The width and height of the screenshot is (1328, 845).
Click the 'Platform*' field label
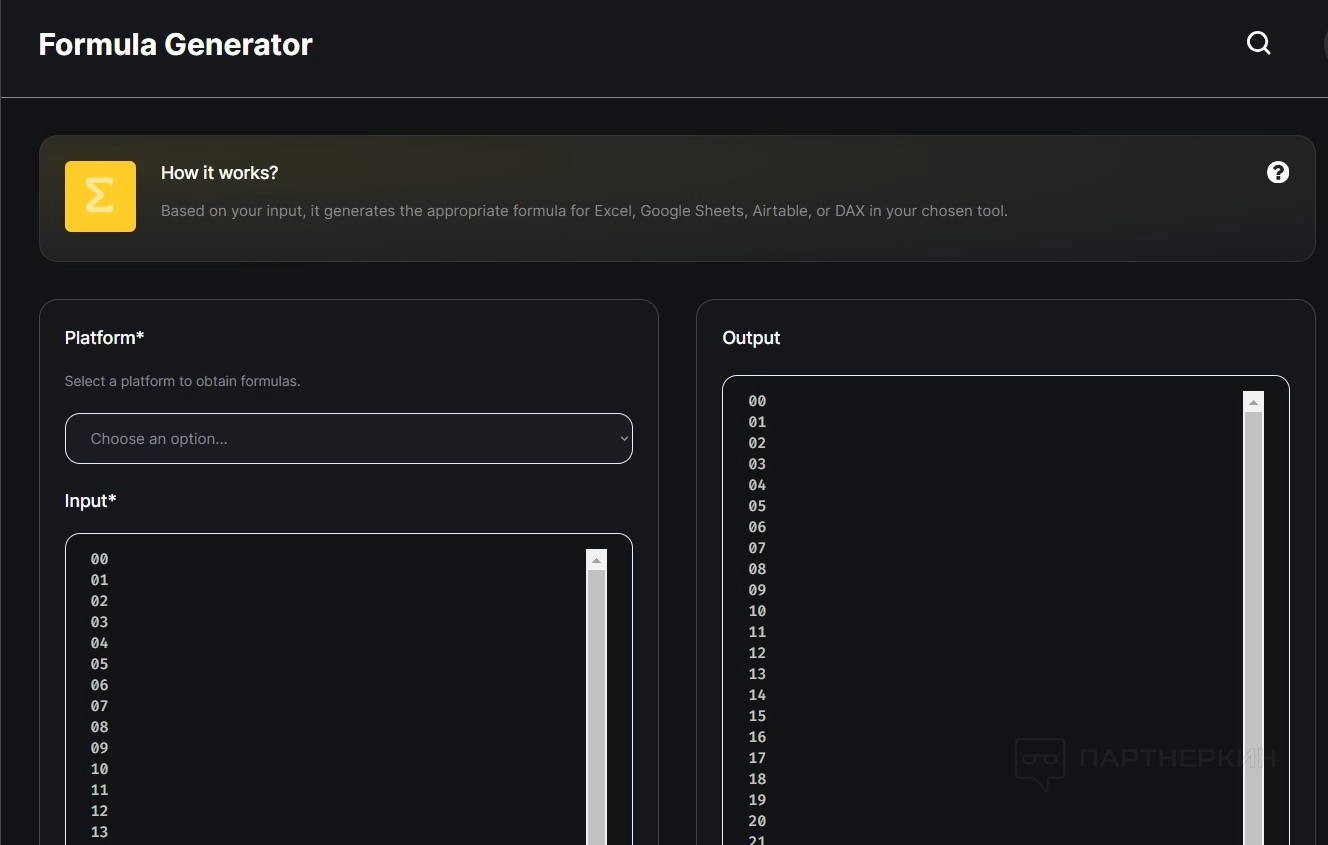tap(105, 338)
